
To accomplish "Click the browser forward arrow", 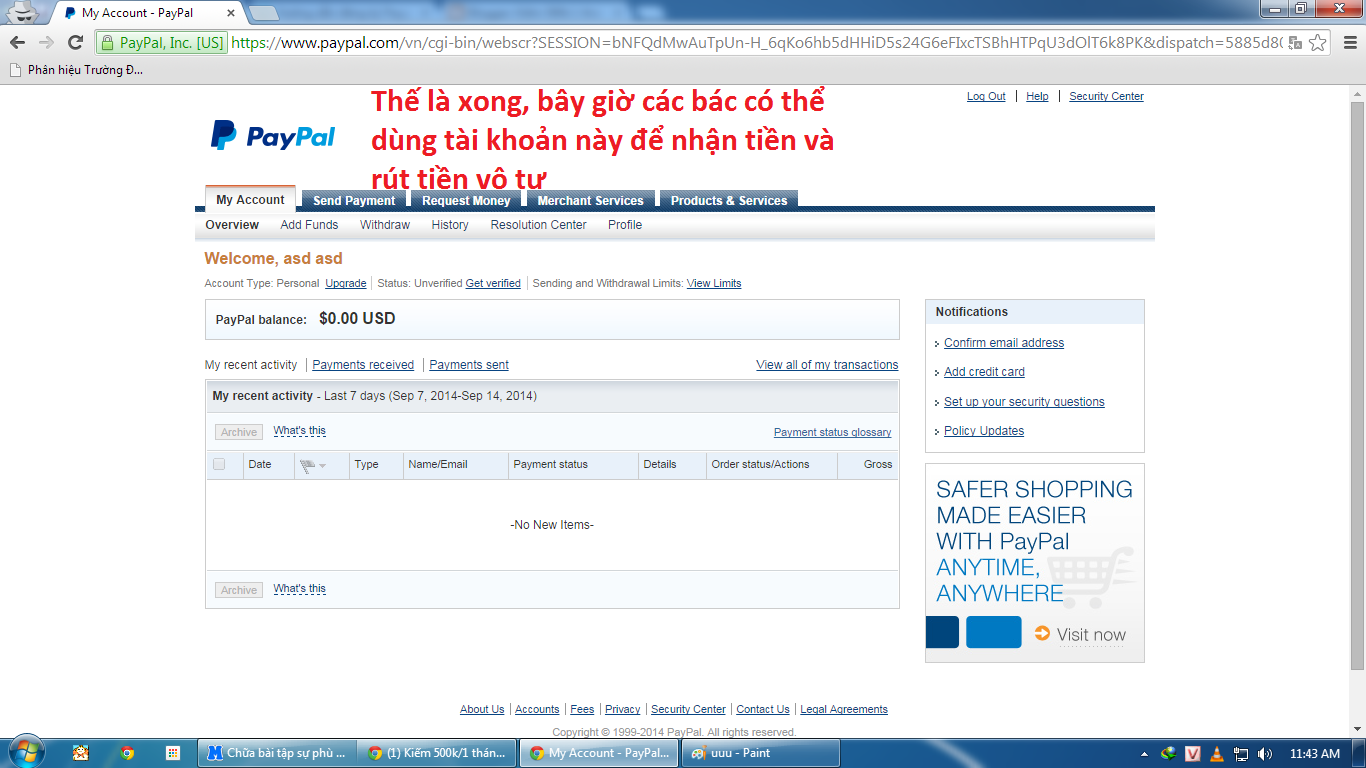I will coord(46,42).
